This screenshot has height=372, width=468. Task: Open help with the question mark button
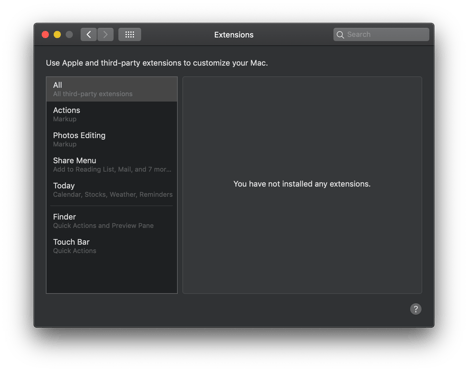415,309
